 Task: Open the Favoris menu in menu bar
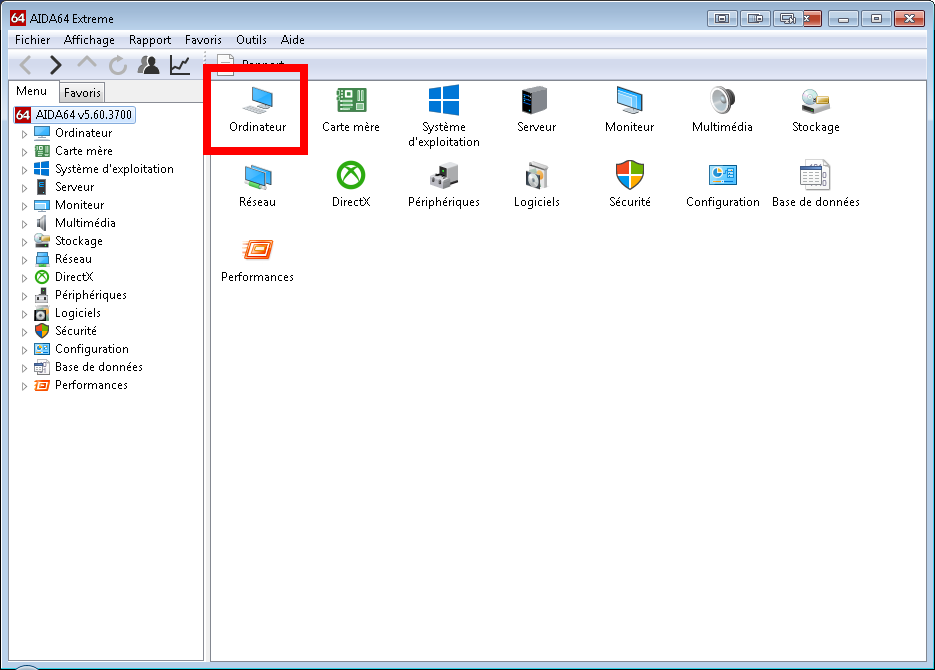[203, 39]
